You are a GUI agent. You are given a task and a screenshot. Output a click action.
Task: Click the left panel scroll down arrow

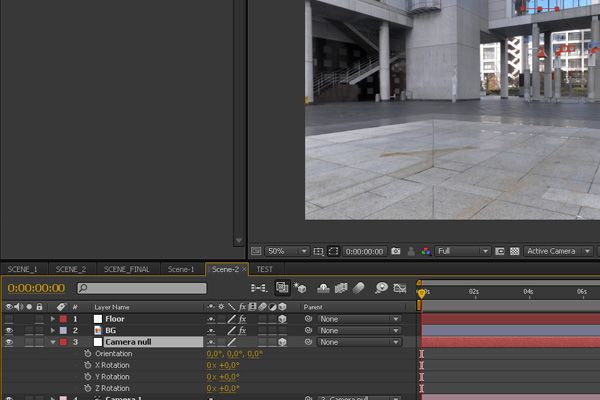(239, 241)
